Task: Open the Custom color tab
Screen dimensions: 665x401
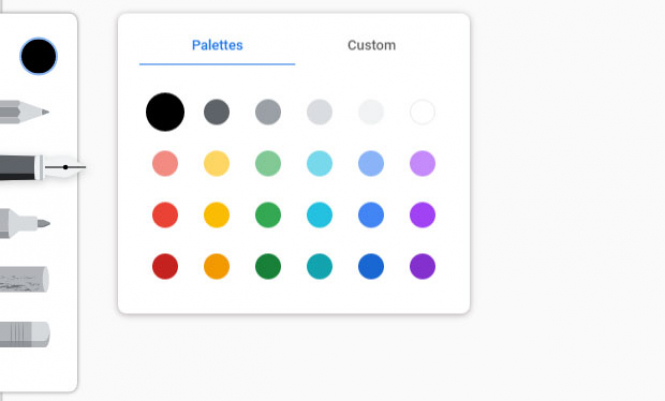Action: [x=371, y=45]
